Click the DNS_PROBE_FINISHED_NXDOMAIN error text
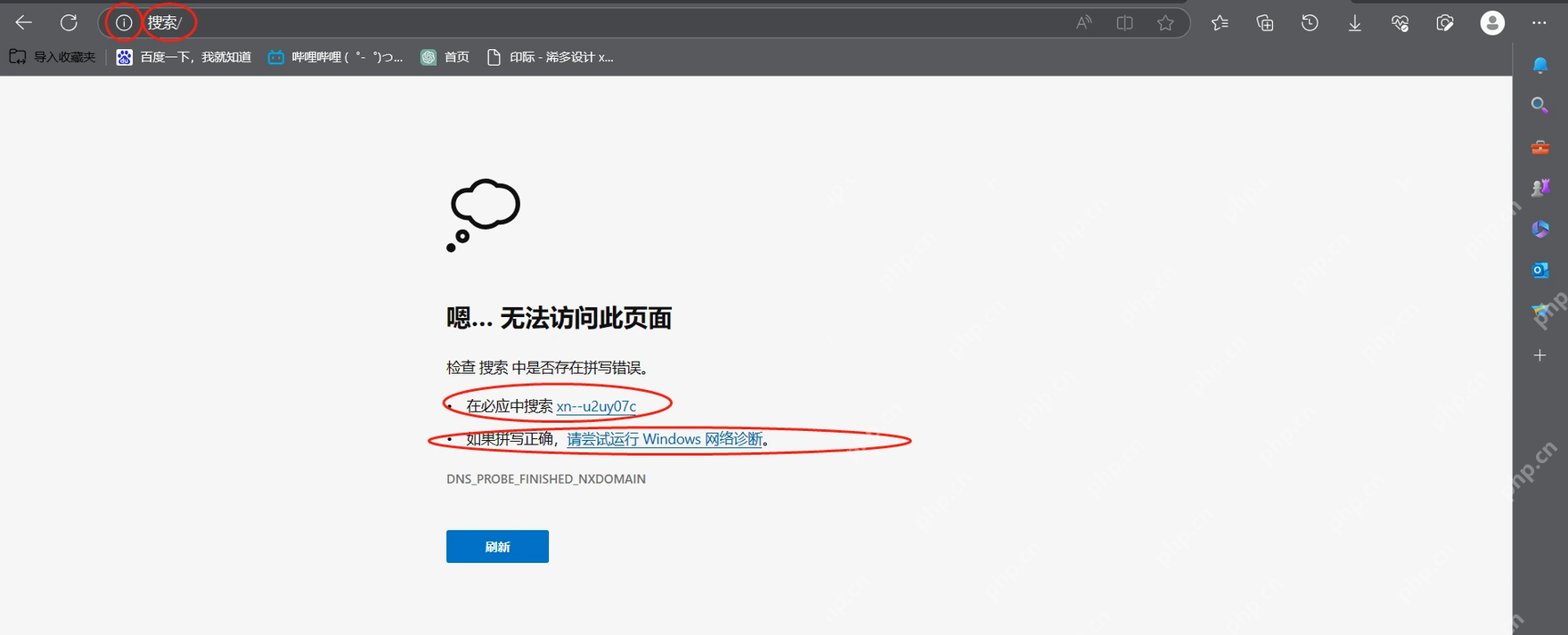The width and height of the screenshot is (1568, 635). coord(546,479)
